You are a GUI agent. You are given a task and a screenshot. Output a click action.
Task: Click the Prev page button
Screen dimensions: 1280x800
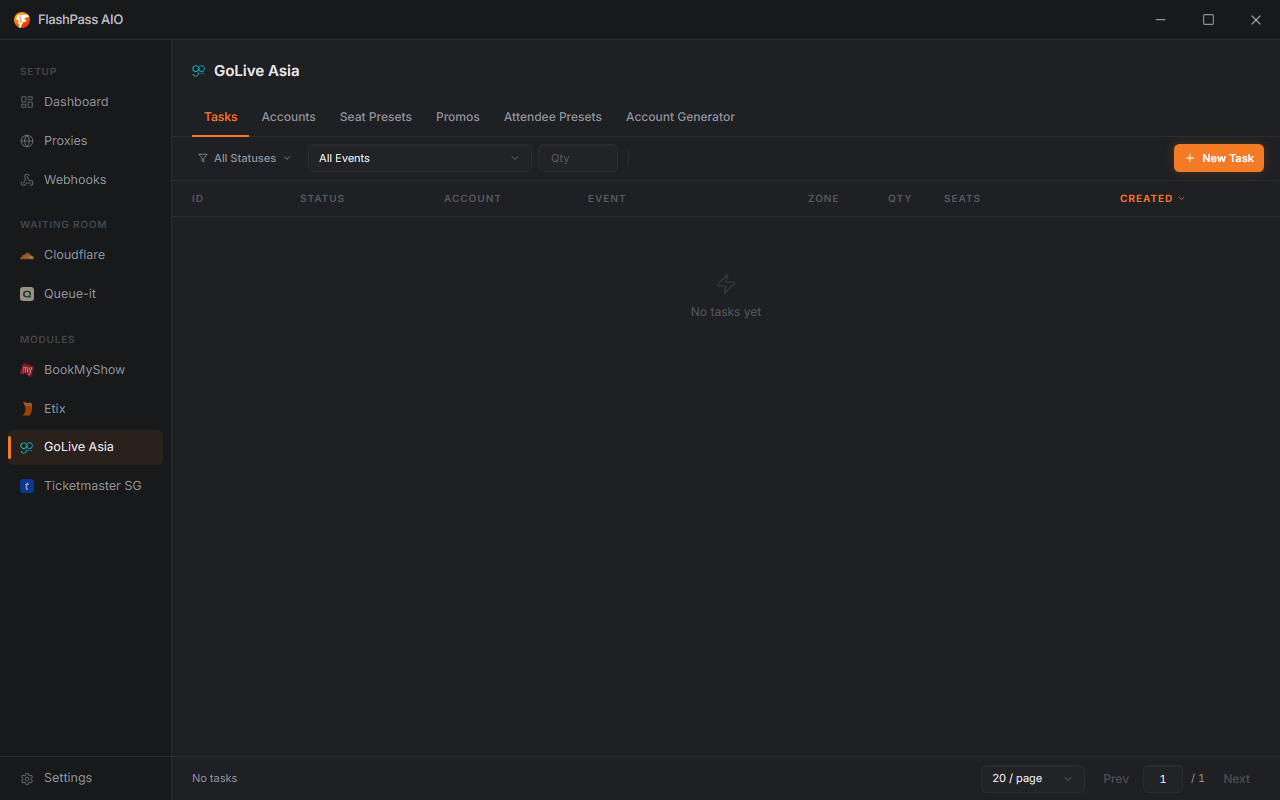(x=1116, y=779)
